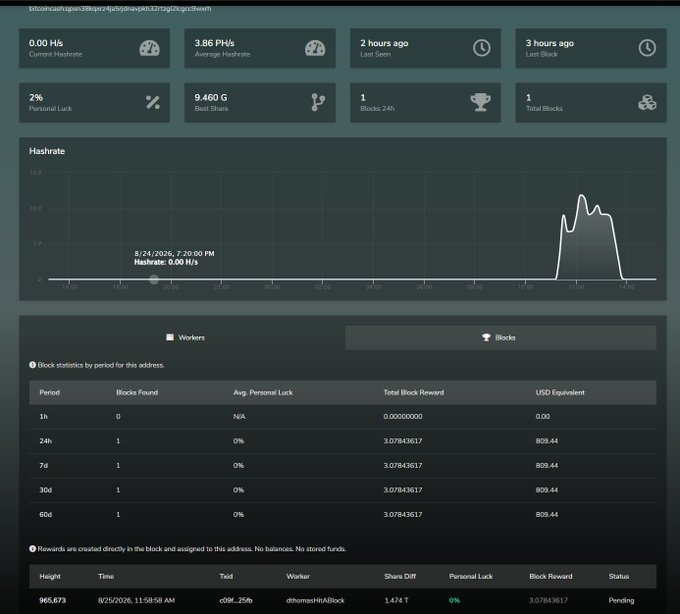
Task: Click the Last Seen clock icon
Action: click(x=481, y=48)
